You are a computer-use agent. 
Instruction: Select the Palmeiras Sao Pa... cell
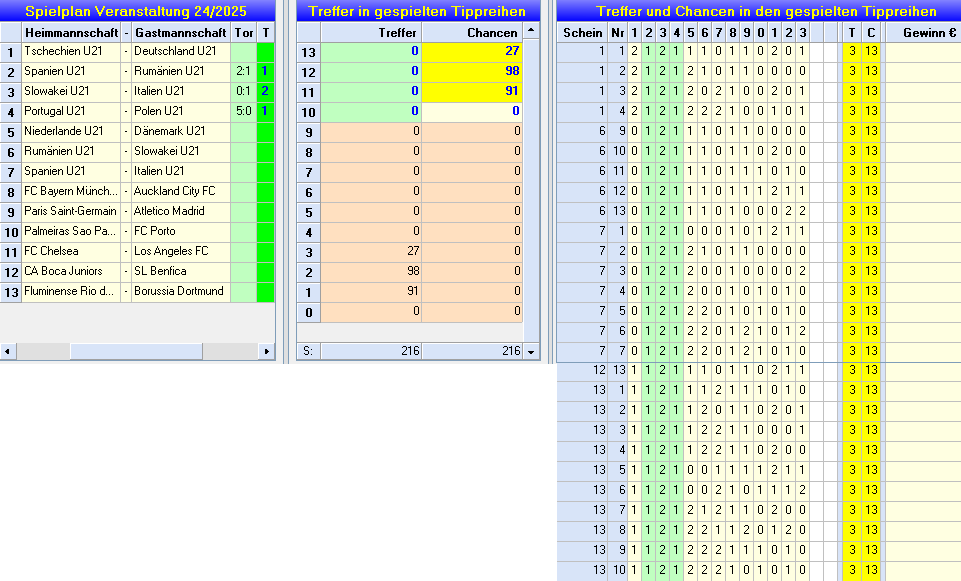71,231
